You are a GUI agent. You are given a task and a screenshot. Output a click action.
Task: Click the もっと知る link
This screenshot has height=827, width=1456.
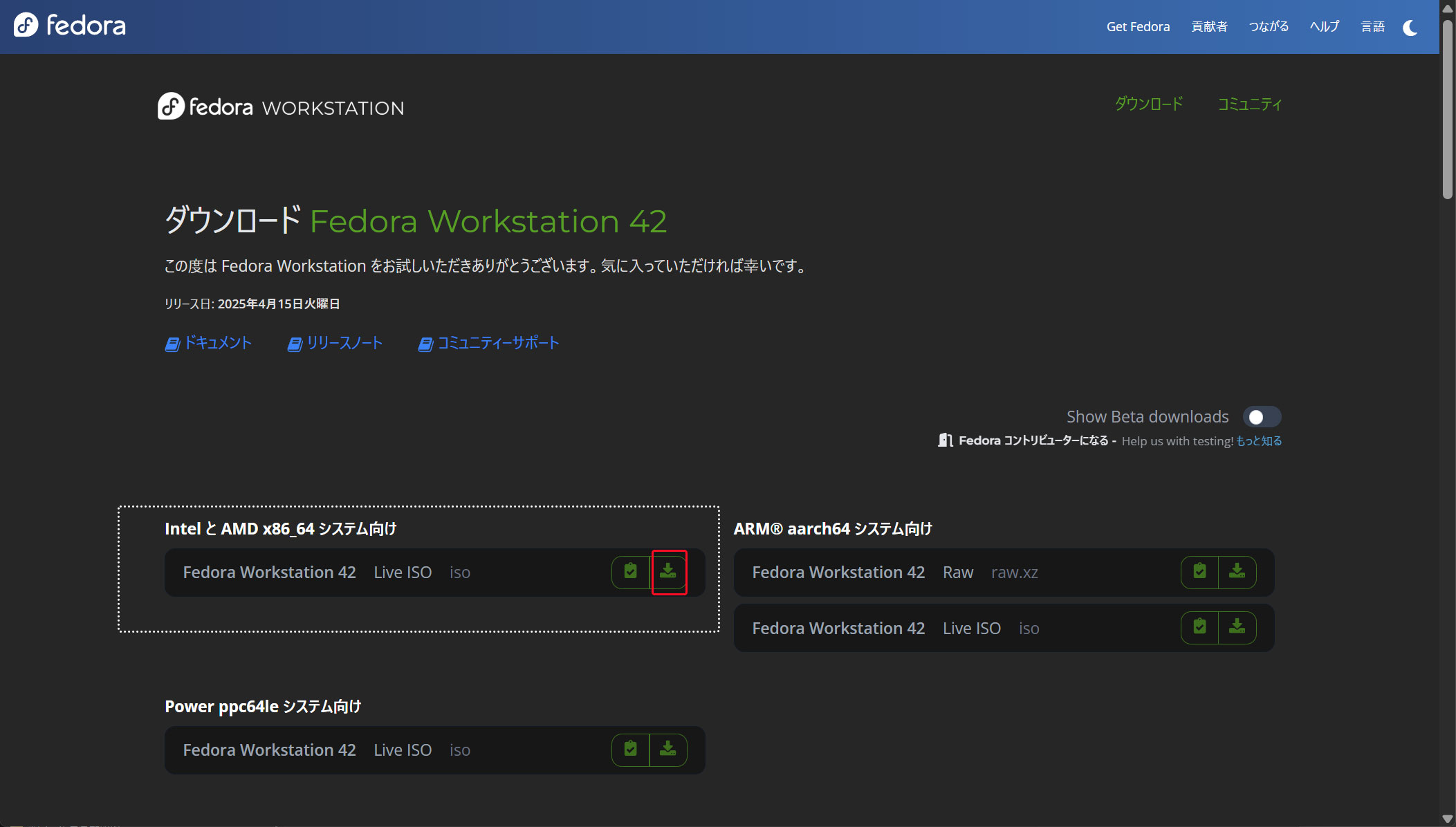pyautogui.click(x=1259, y=440)
